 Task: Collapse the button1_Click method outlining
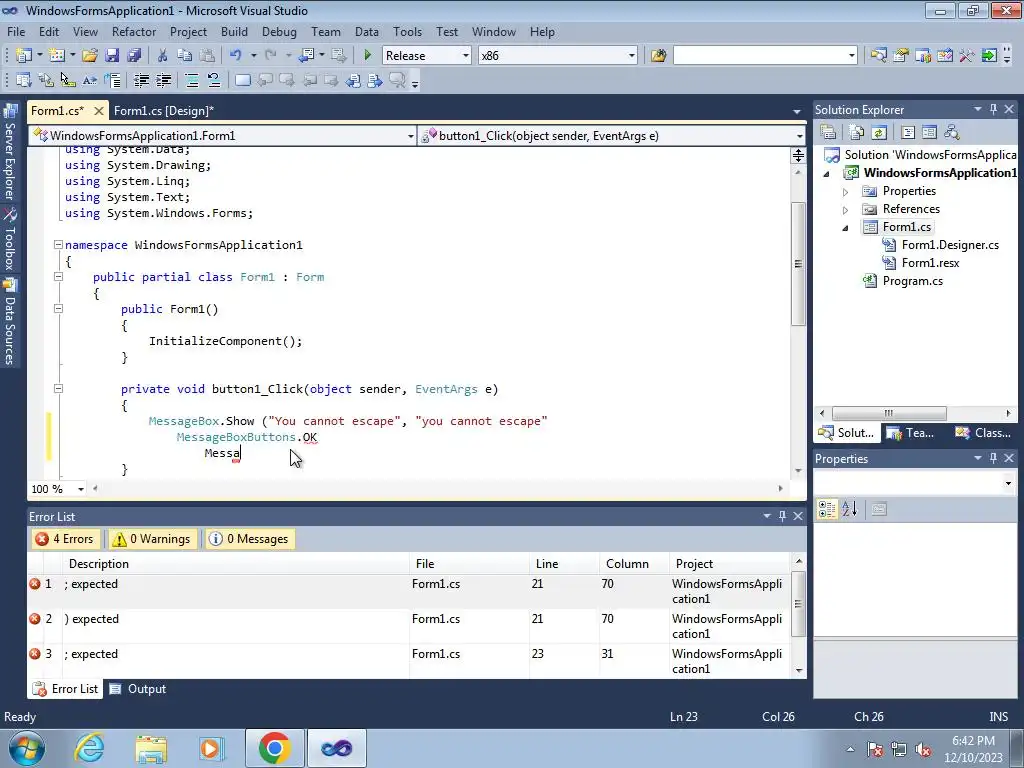point(58,389)
